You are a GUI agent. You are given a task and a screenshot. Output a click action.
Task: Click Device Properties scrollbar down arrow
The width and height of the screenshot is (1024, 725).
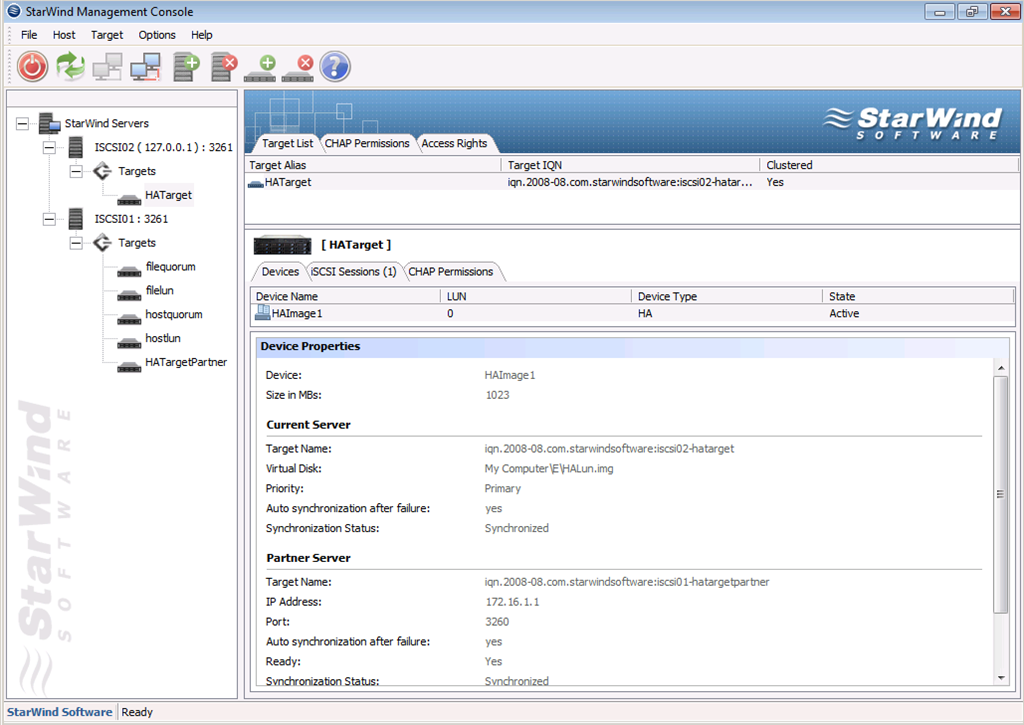click(x=1001, y=678)
